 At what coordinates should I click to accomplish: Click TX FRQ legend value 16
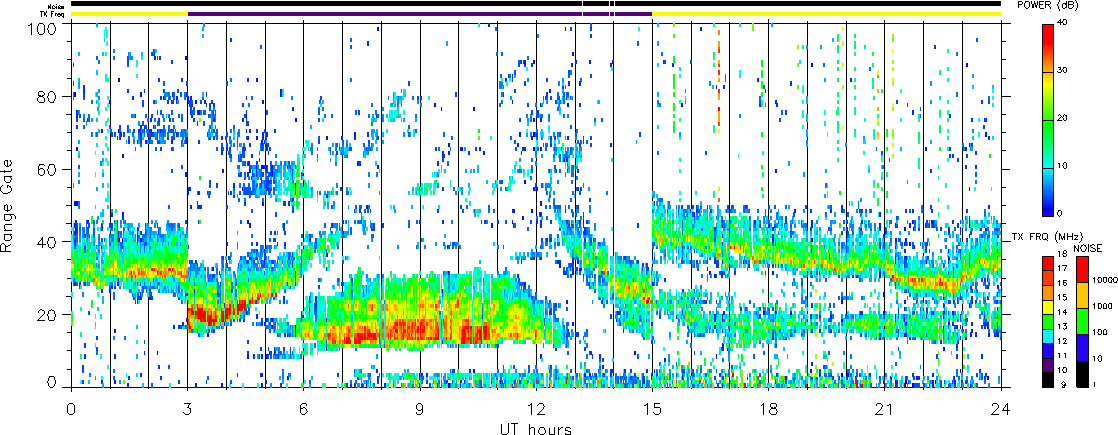tap(1062, 283)
